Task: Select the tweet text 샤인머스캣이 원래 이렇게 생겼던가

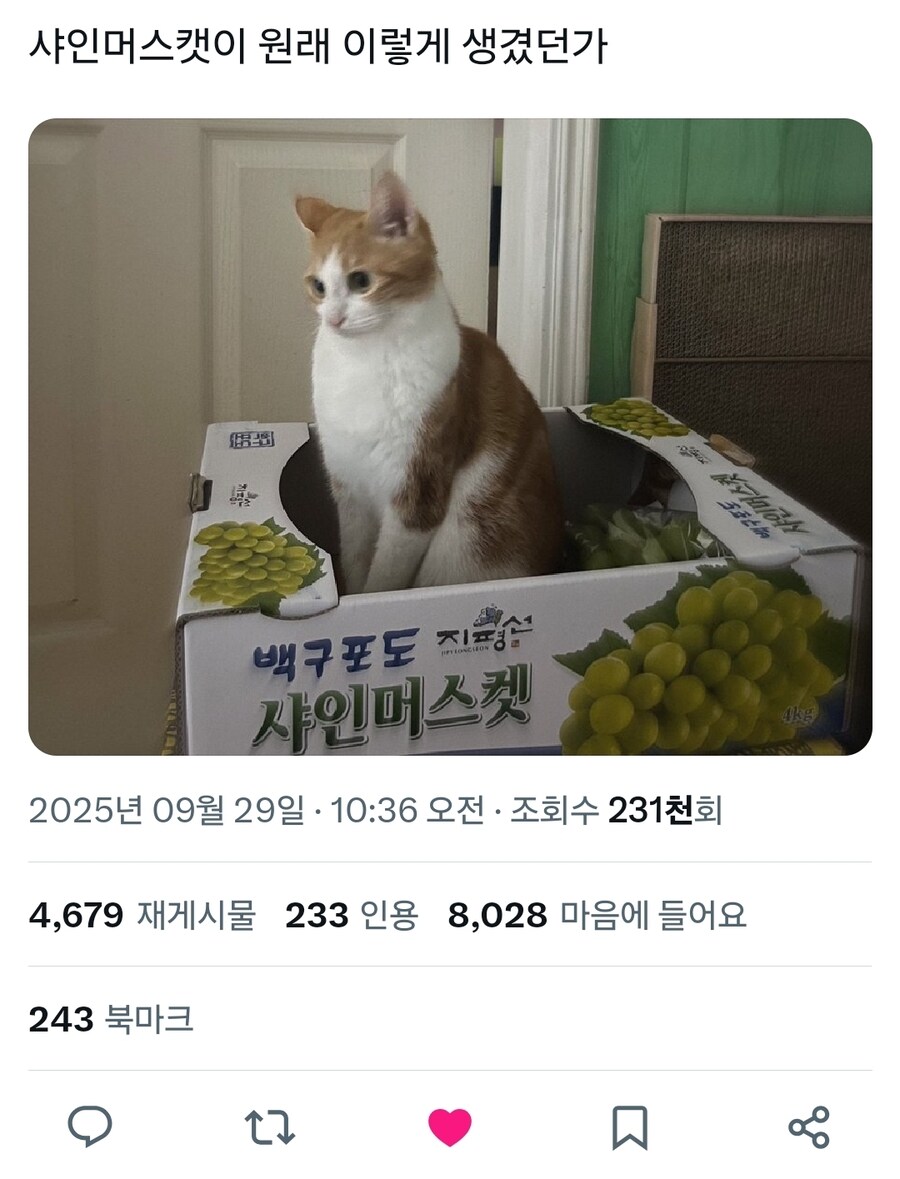Action: (317, 47)
